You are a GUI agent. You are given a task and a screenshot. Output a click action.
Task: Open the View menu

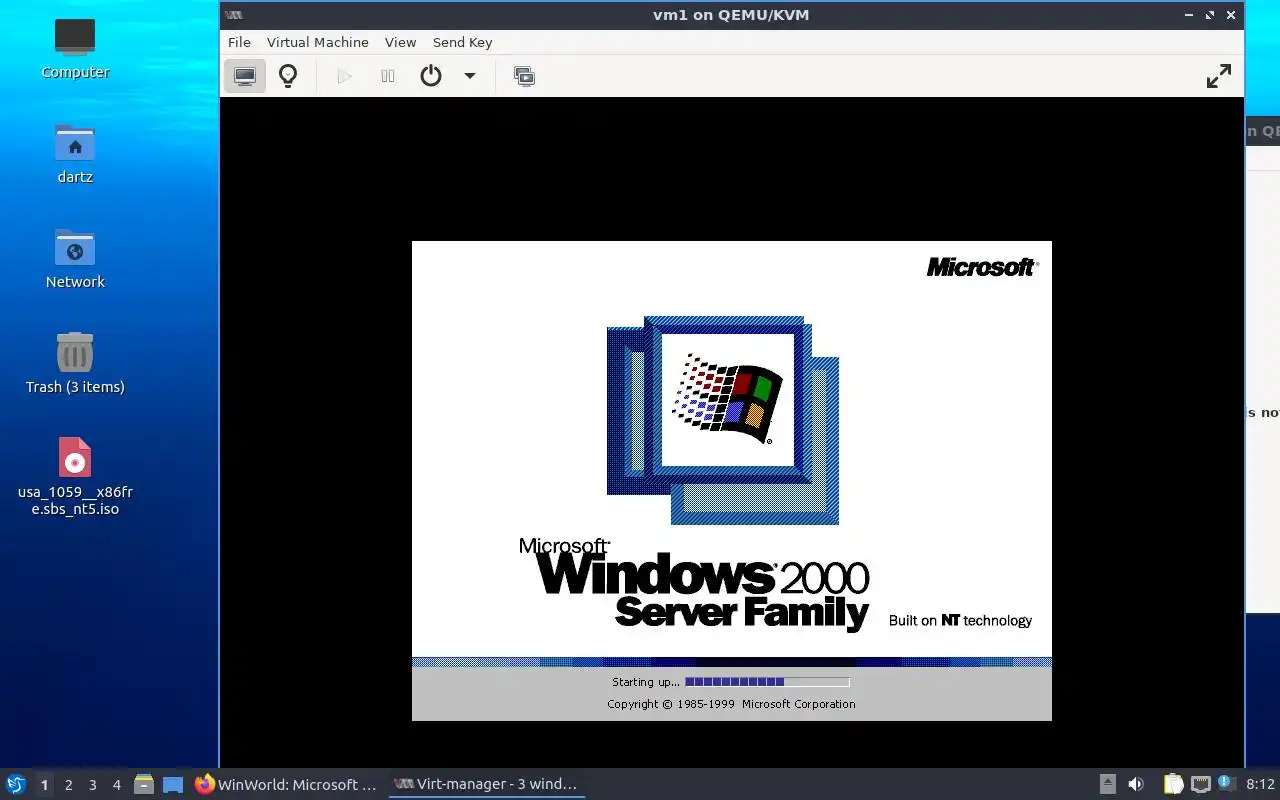click(x=400, y=42)
